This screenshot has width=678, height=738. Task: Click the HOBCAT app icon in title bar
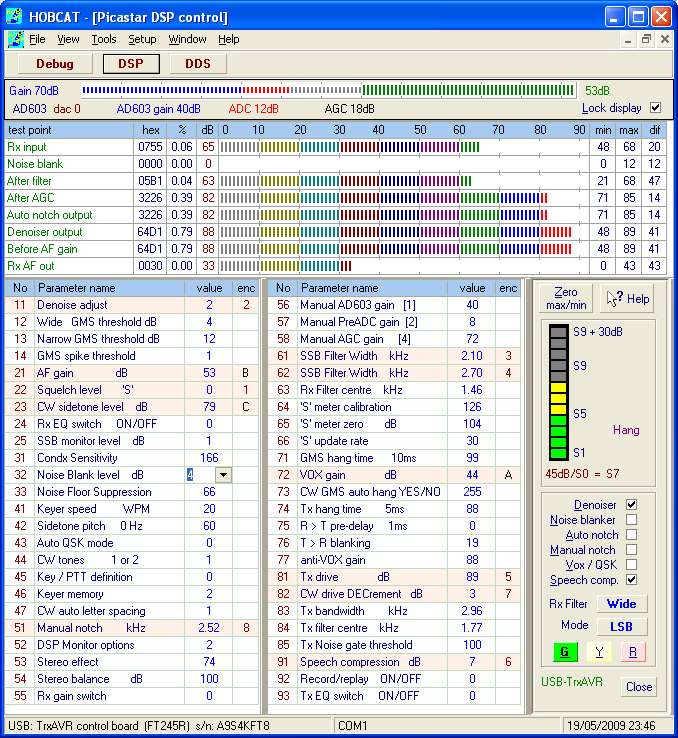(x=16, y=17)
